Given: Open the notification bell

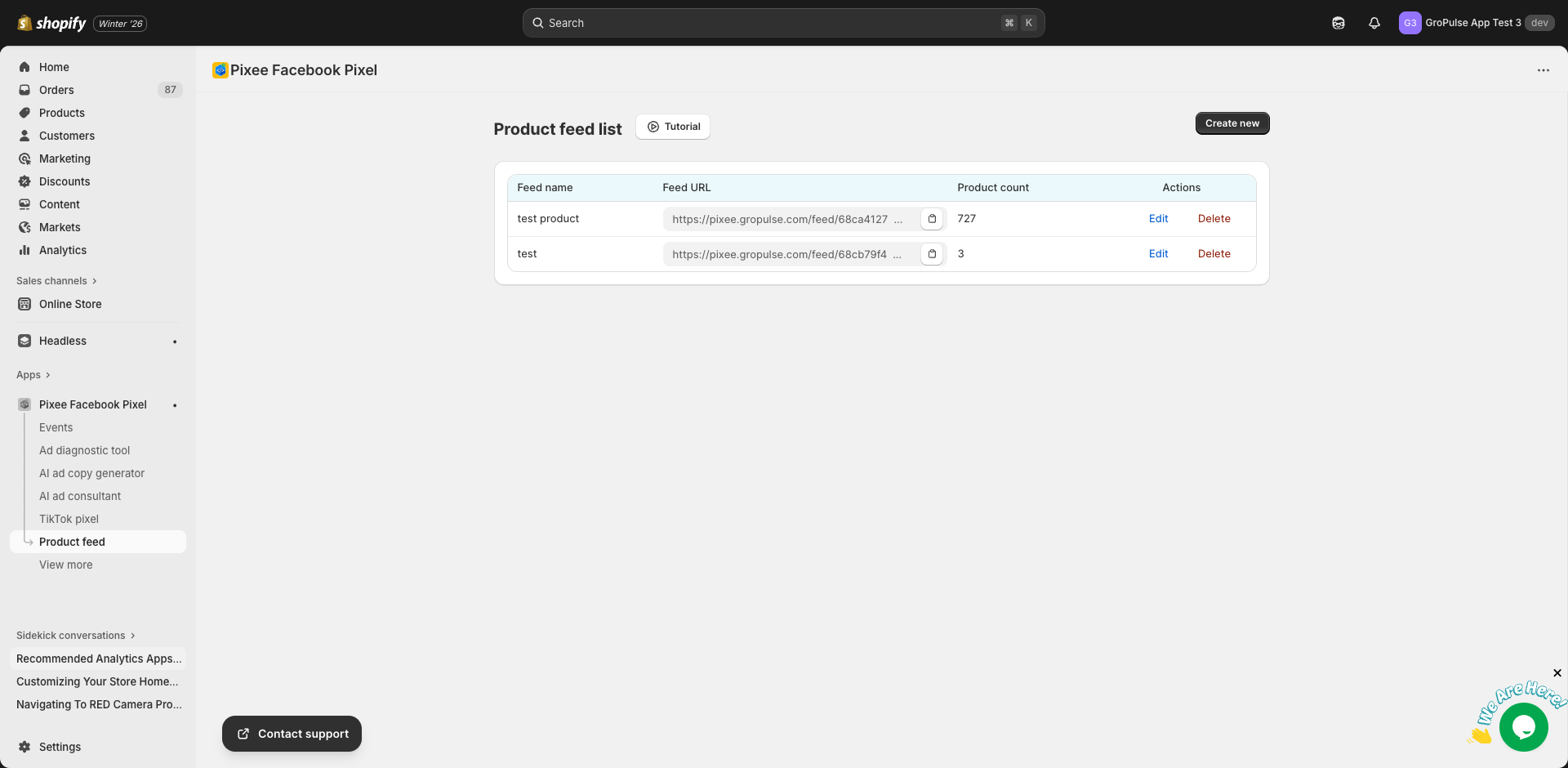Looking at the screenshot, I should click(x=1374, y=23).
